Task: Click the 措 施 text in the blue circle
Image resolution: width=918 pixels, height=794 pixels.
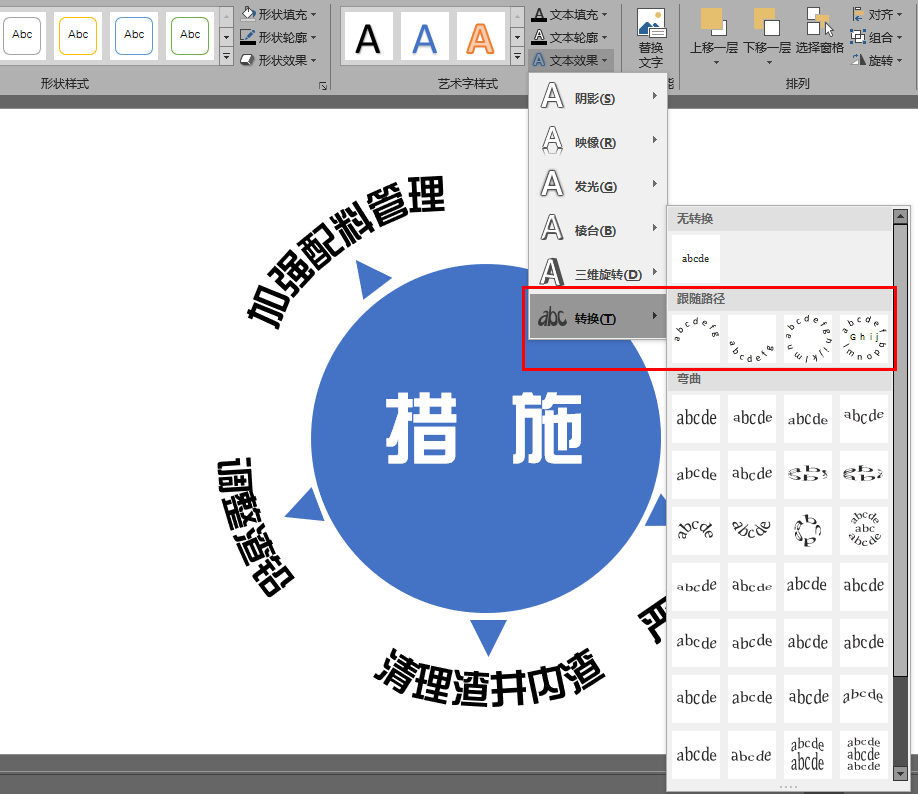Action: click(484, 428)
